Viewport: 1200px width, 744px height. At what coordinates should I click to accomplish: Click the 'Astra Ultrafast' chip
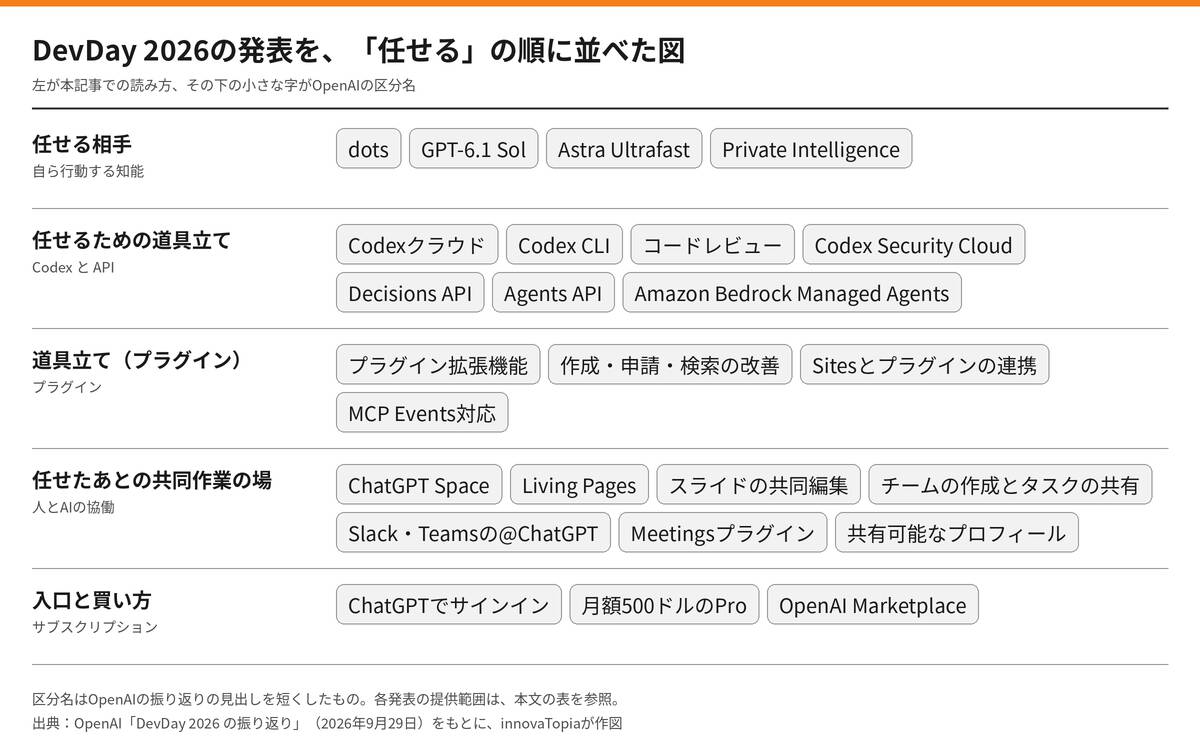click(624, 149)
